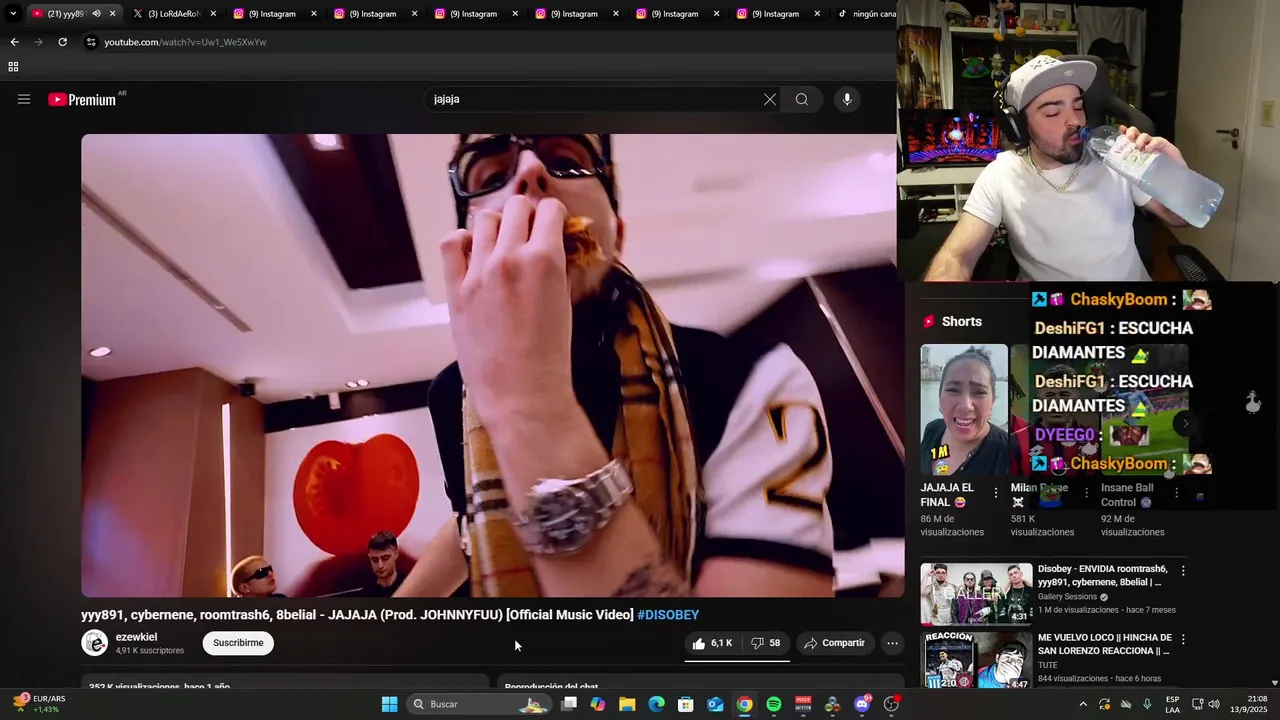
Task: Open the tab search dropdown arrow
Action: 13,14
